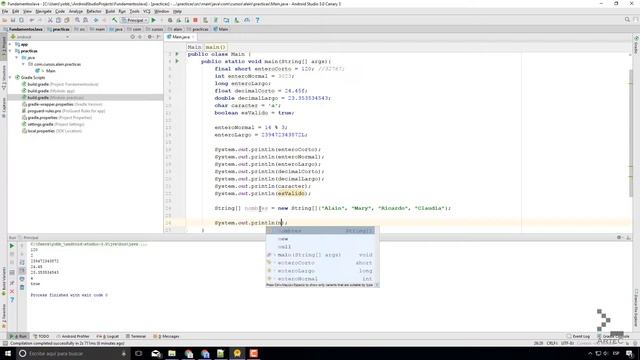The height and width of the screenshot is (360, 640).
Task: Click the Windows taskbar search box
Action: click(x=73, y=353)
